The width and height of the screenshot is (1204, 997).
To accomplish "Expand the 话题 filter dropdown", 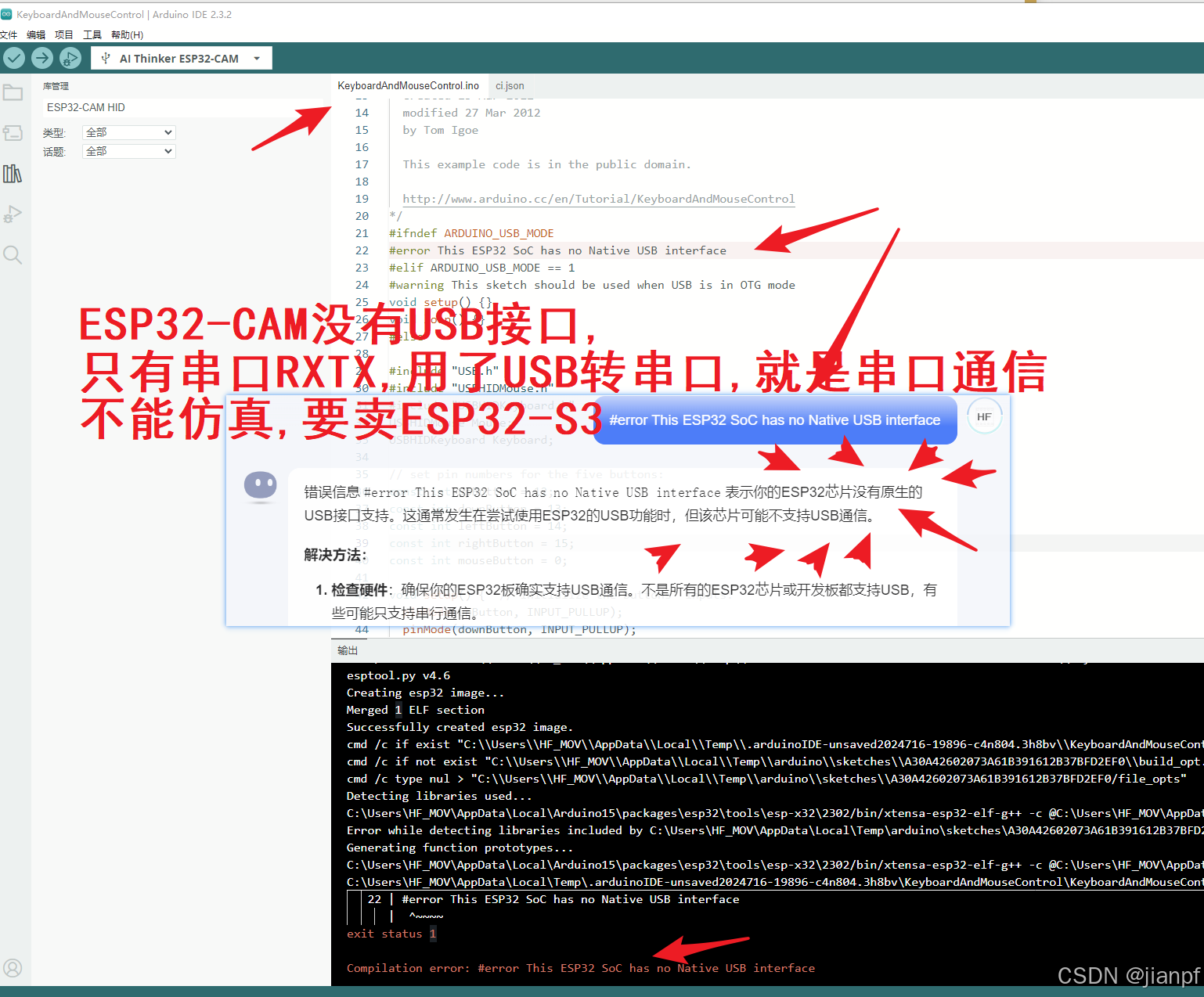I will (x=129, y=151).
